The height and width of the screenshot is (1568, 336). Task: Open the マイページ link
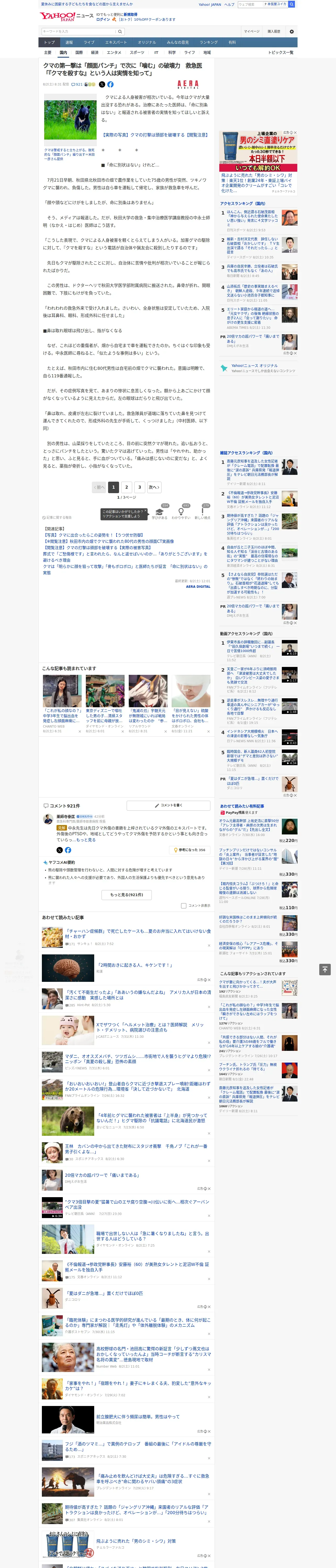click(251, 31)
